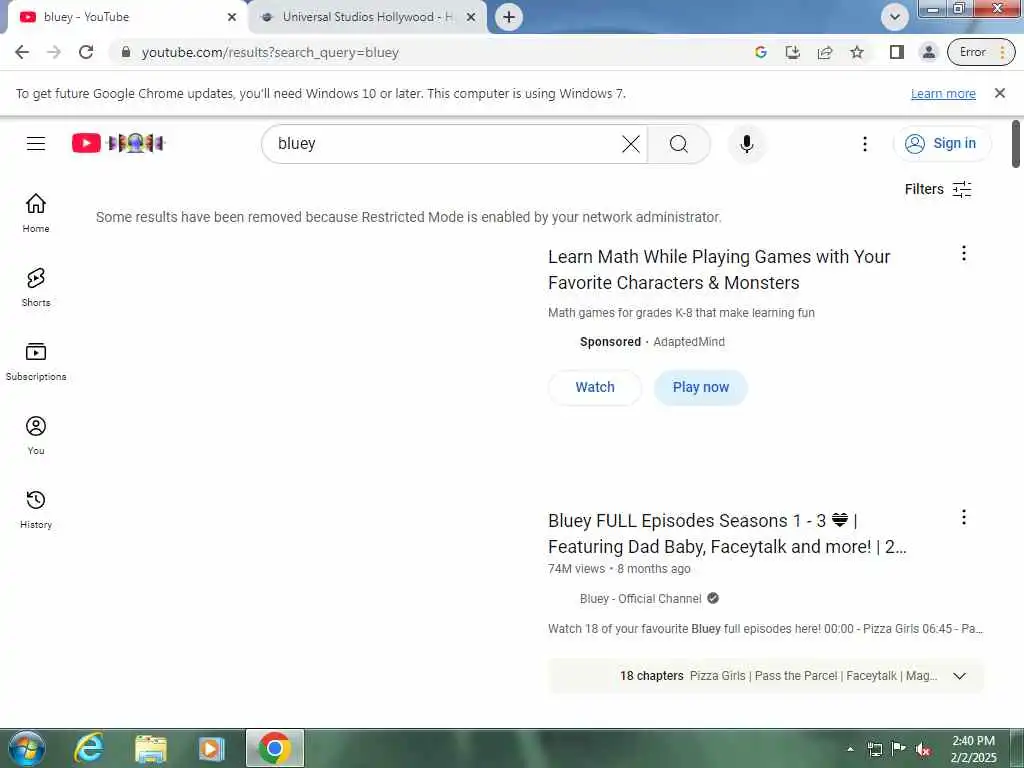Image resolution: width=1024 pixels, height=768 pixels.
Task: Open a new browser tab
Action: point(509,17)
